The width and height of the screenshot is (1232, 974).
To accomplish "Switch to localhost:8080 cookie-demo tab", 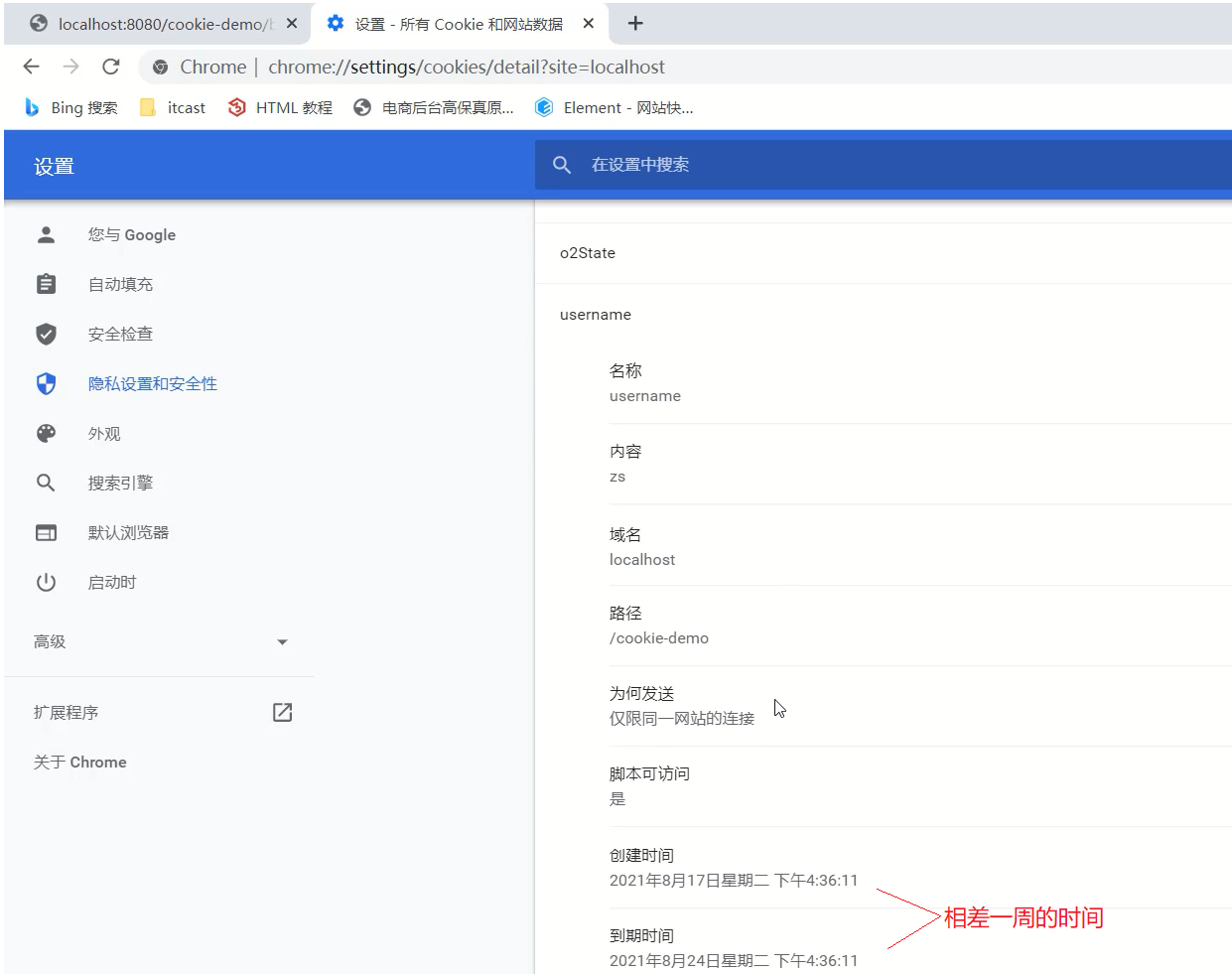I will point(159,24).
